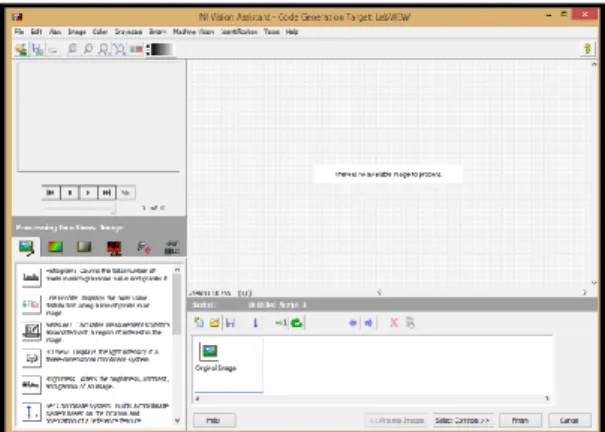
Task: Click the zoom in magnifier icon
Action: 72,49
